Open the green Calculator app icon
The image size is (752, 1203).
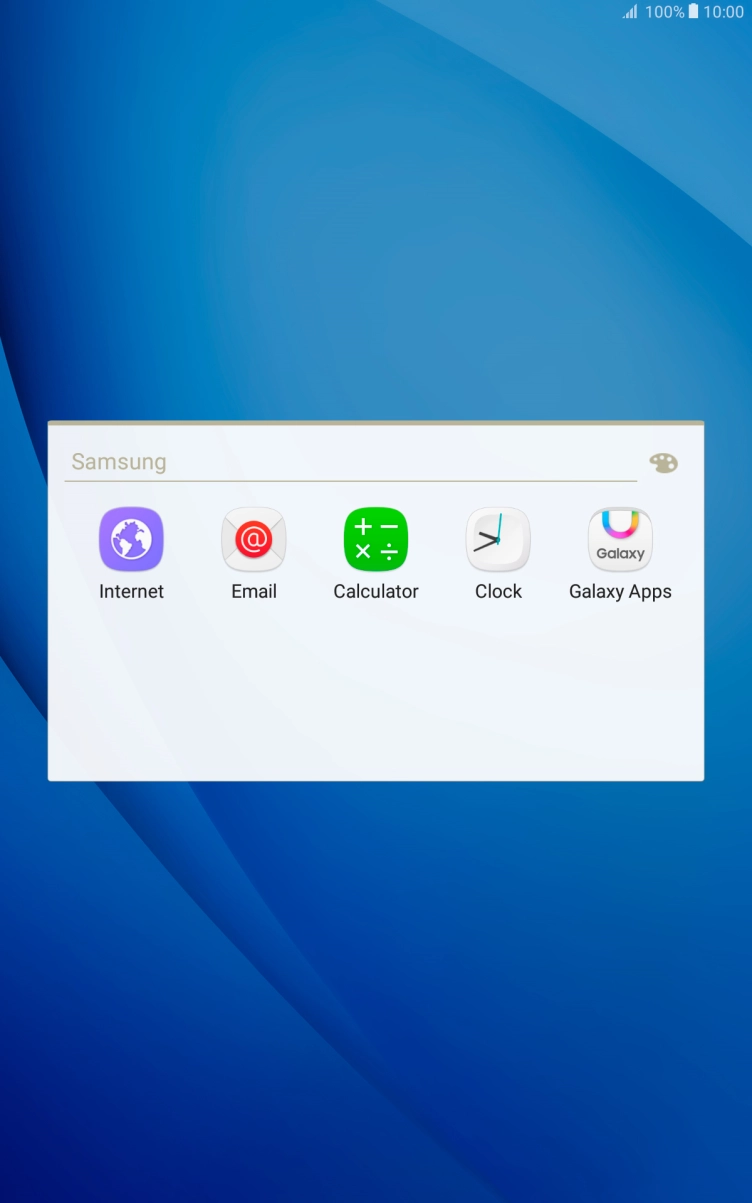(x=376, y=539)
